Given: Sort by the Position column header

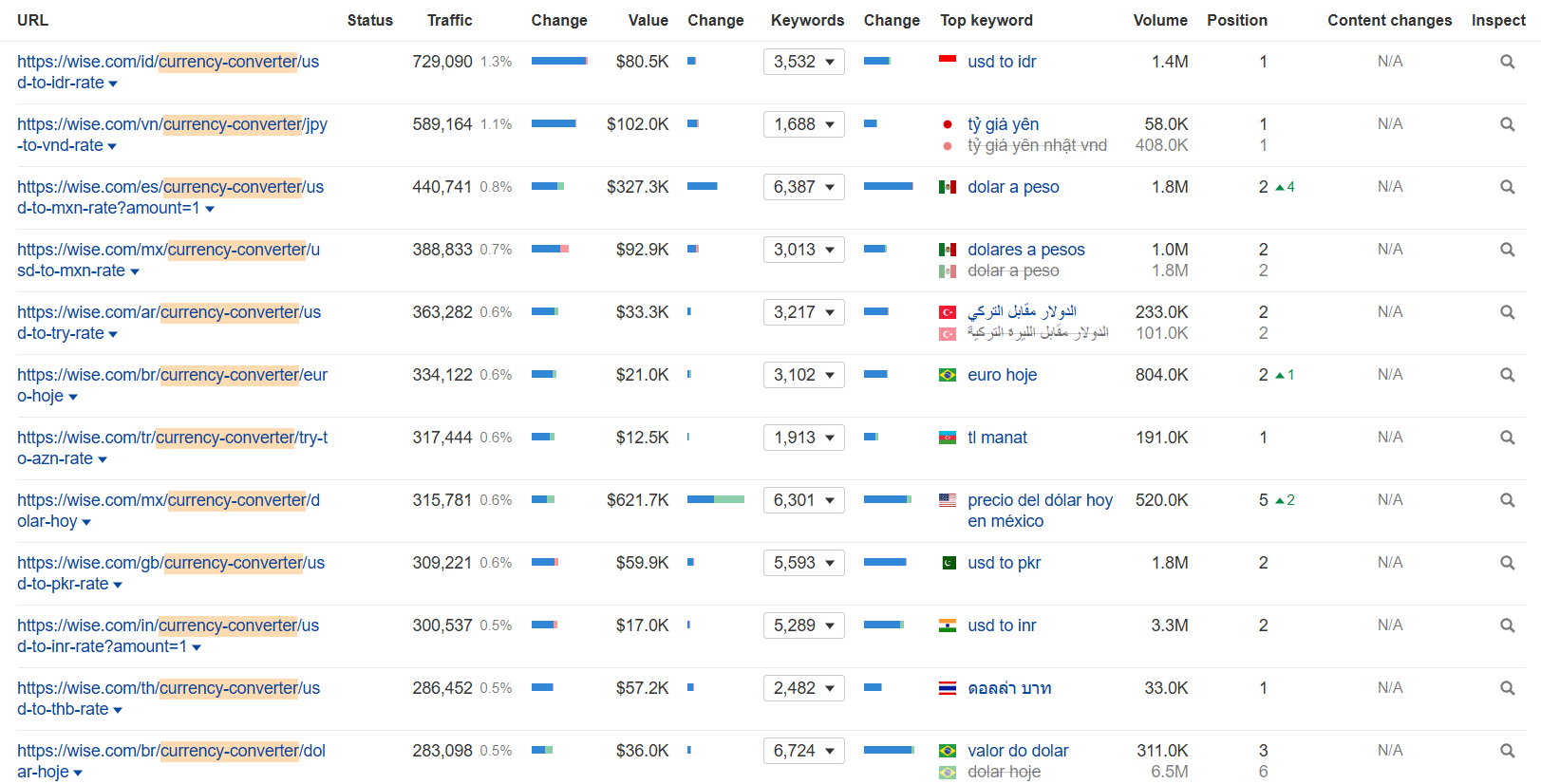Looking at the screenshot, I should [x=1237, y=20].
